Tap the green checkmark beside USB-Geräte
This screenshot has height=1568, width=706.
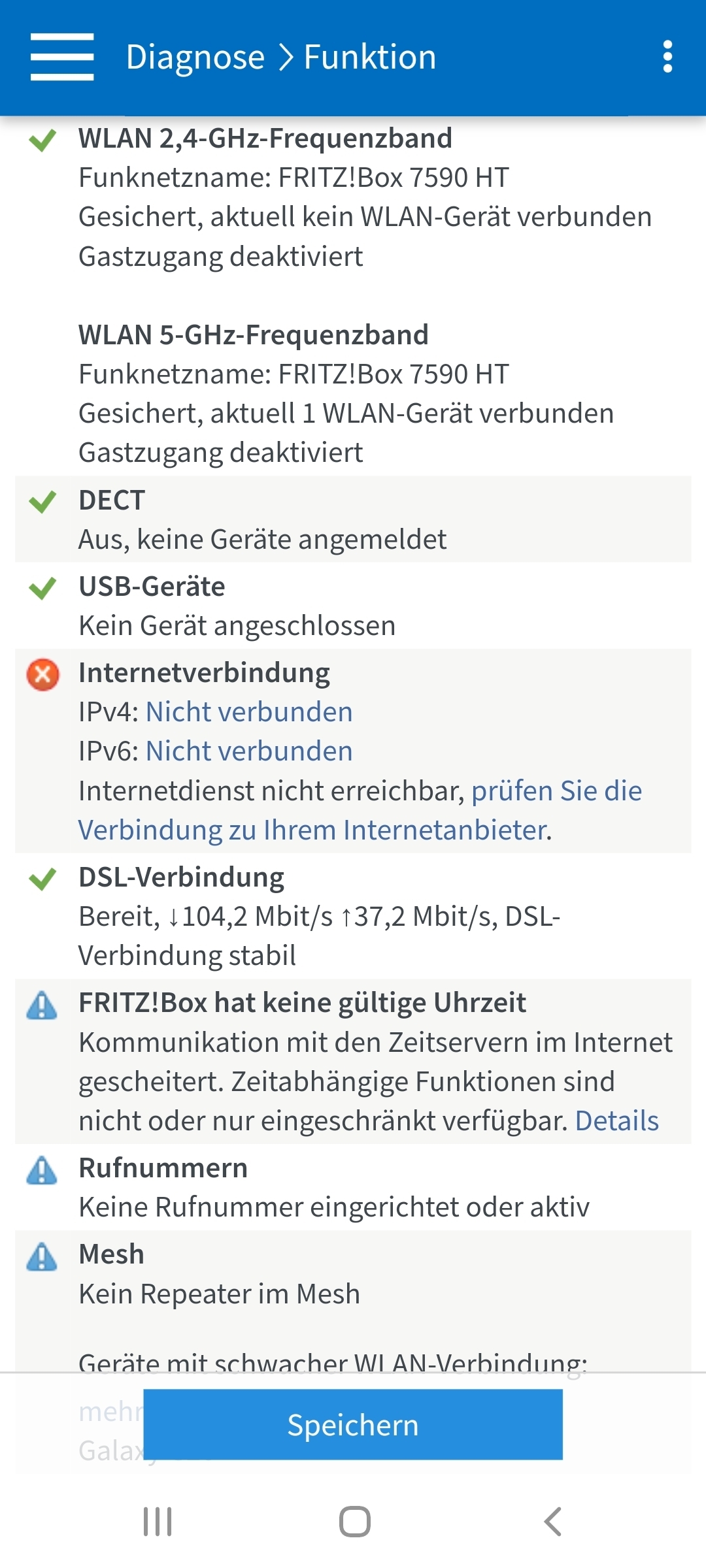[42, 588]
